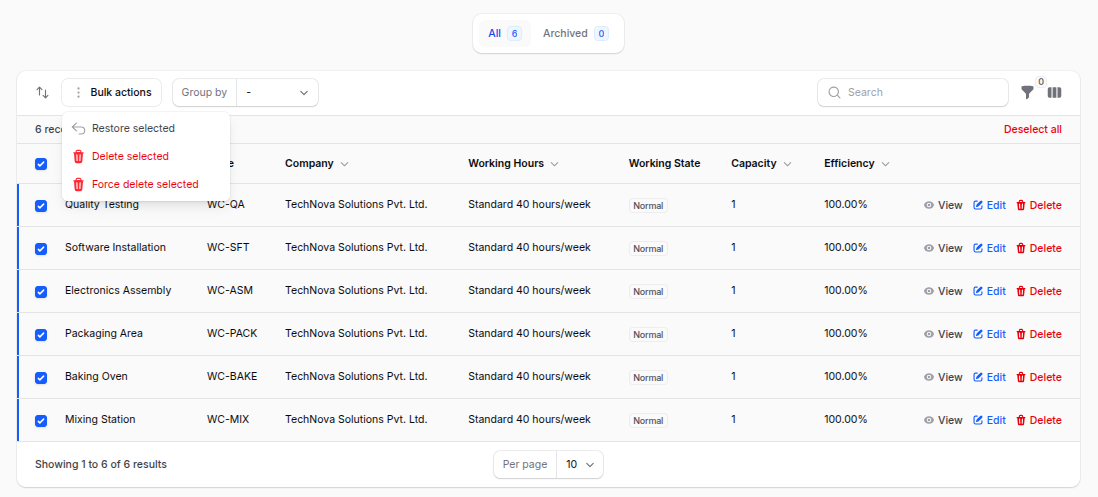
Task: Delete the Packaging Area row
Action: click(1039, 334)
